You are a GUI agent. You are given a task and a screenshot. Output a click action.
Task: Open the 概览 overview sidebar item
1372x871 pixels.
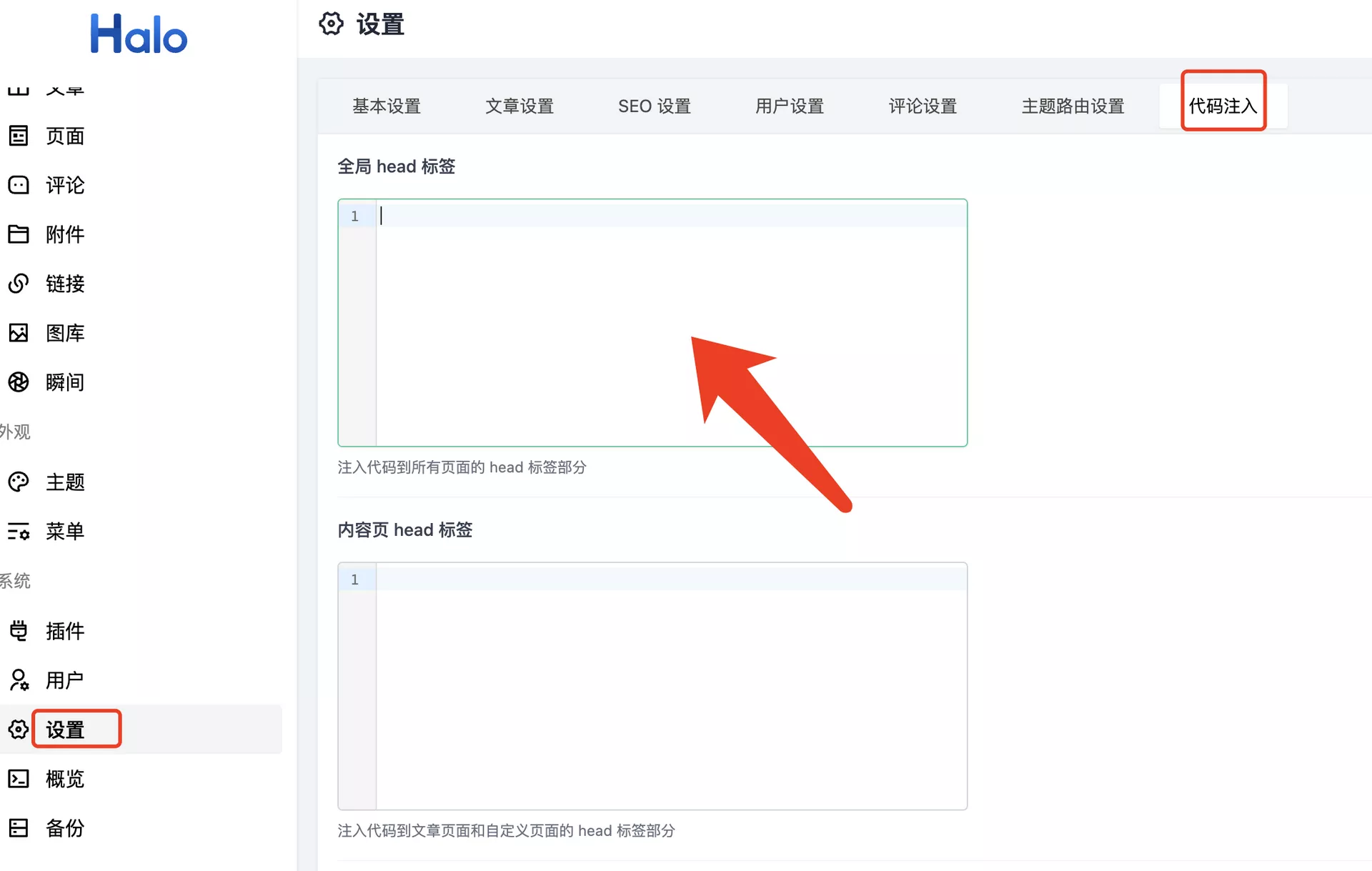64,779
